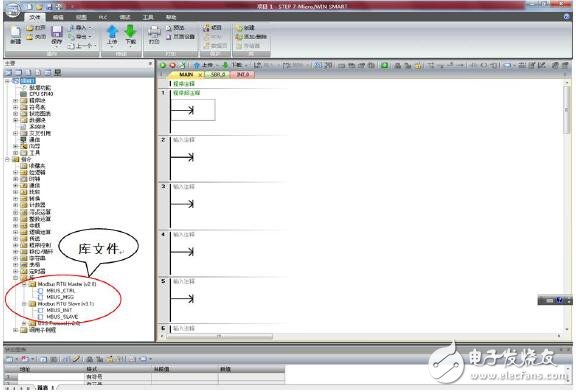This screenshot has width=576, height=392.
Task: Expand the Modbus RTU Master library folder
Action: click(x=24, y=284)
